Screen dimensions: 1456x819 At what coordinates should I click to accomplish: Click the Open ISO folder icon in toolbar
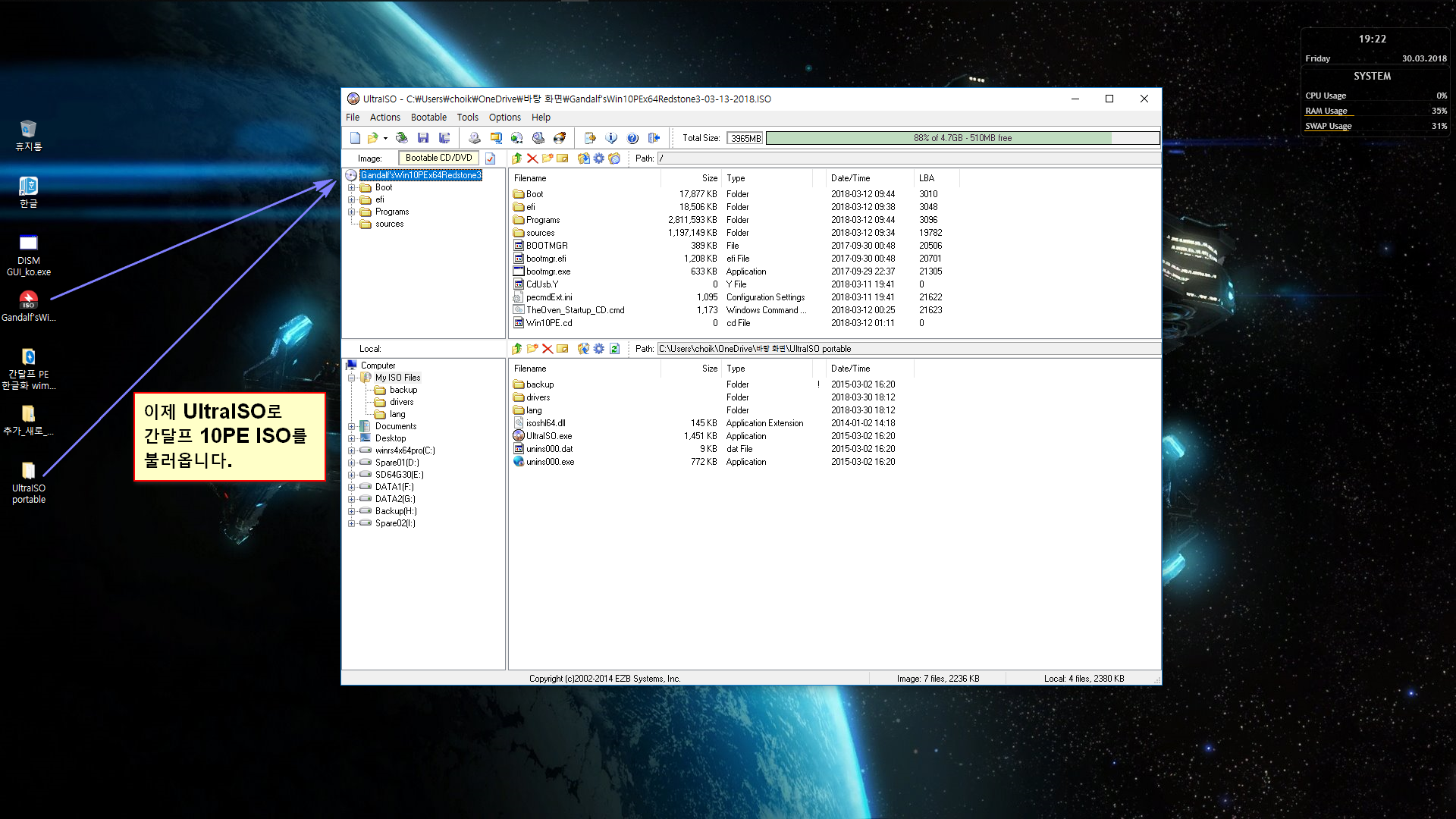pyautogui.click(x=372, y=138)
